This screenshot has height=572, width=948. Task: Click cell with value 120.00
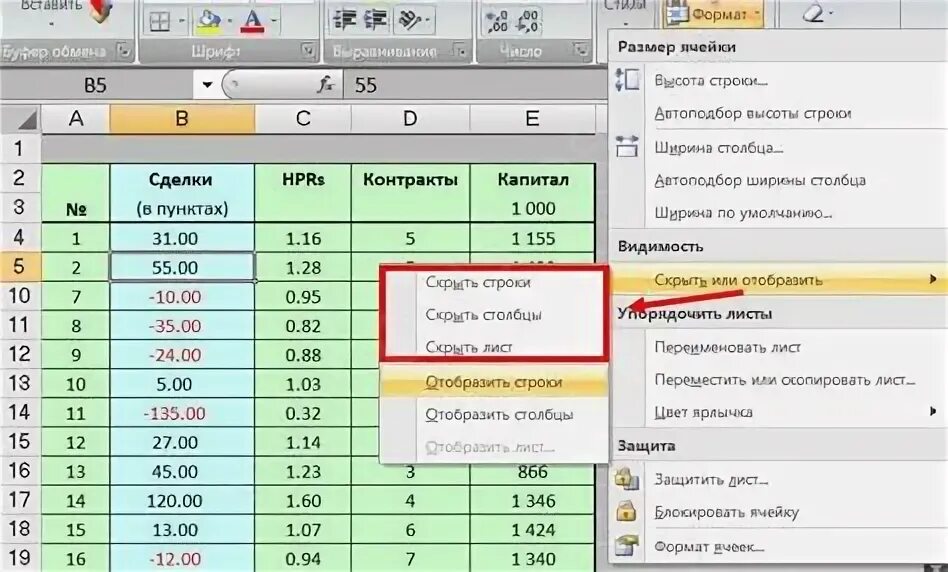point(182,501)
